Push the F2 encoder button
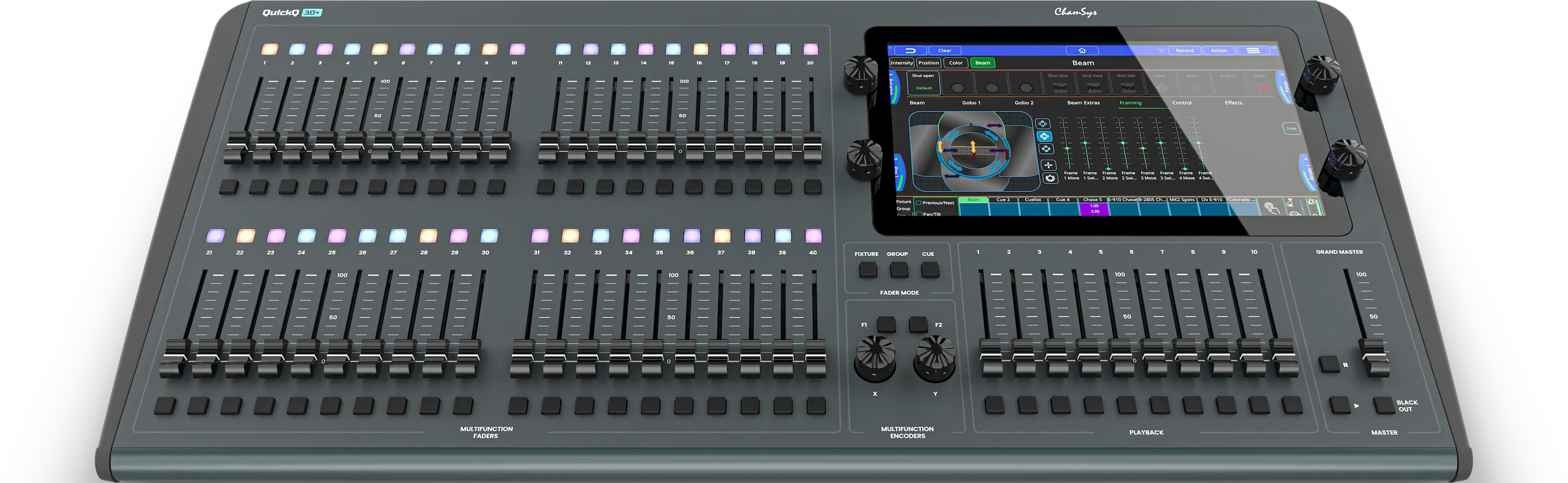The height and width of the screenshot is (483, 1568). coord(918,324)
